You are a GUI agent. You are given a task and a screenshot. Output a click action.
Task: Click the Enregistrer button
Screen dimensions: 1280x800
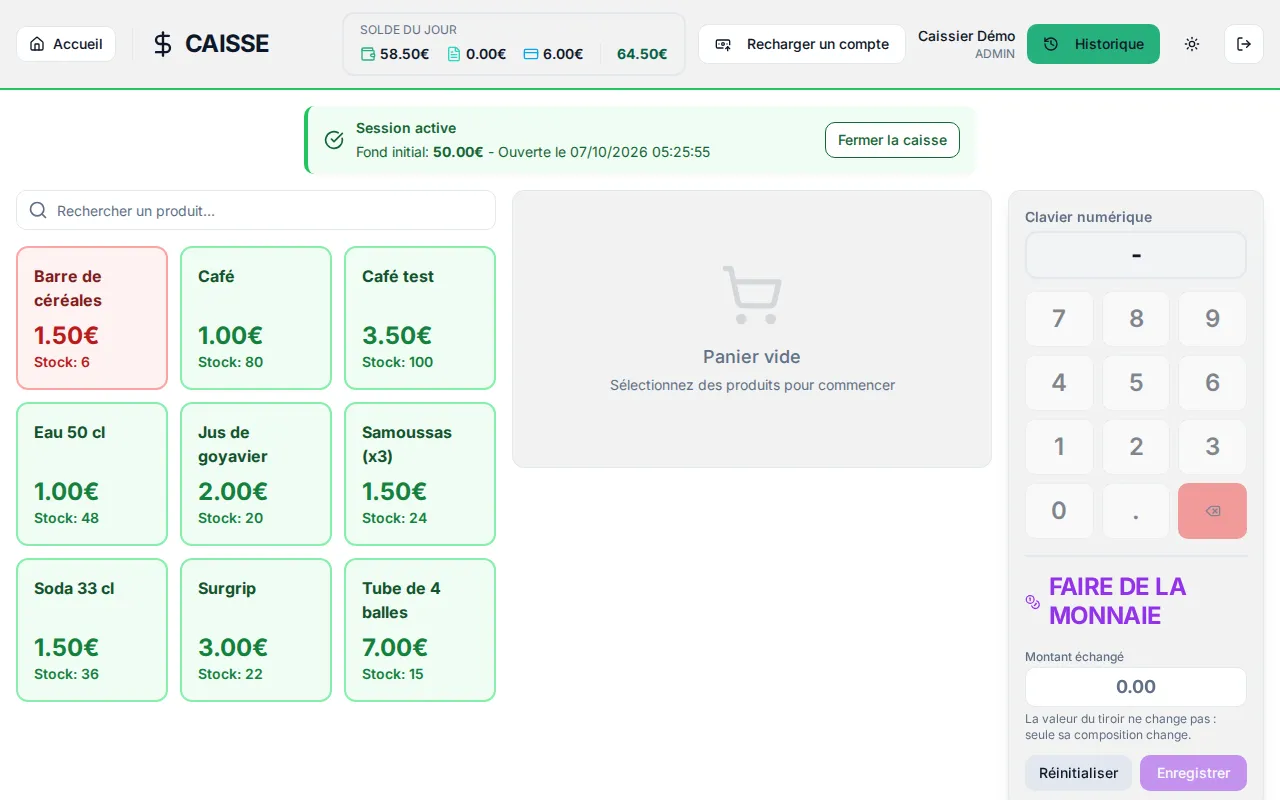coord(1193,773)
